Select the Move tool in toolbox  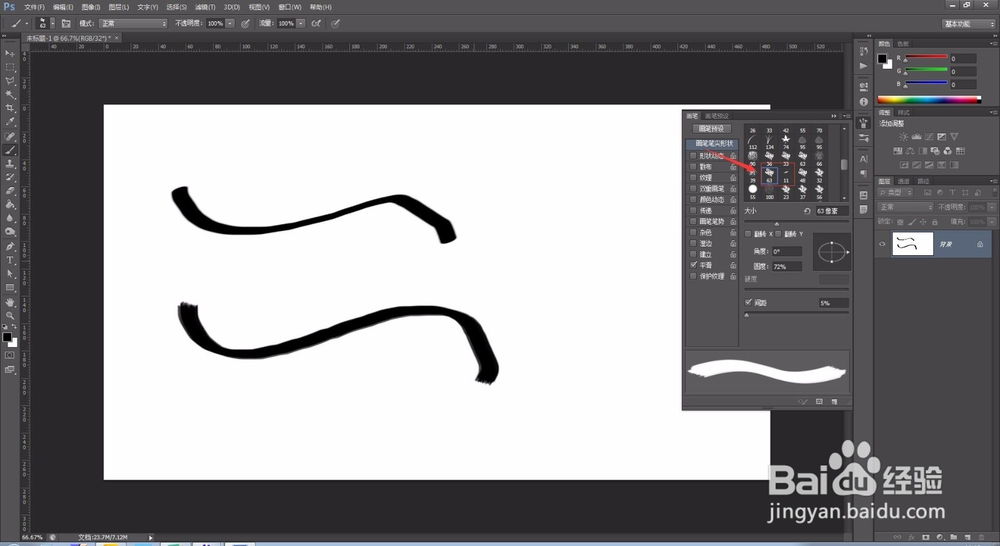tap(10, 54)
